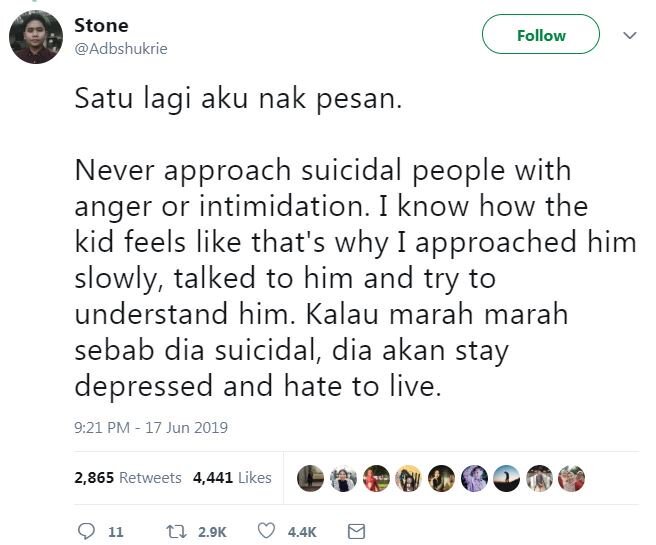Viewport: 656px width, 545px height.
Task: Open the @Adbshukrie handle link
Action: pos(121,49)
